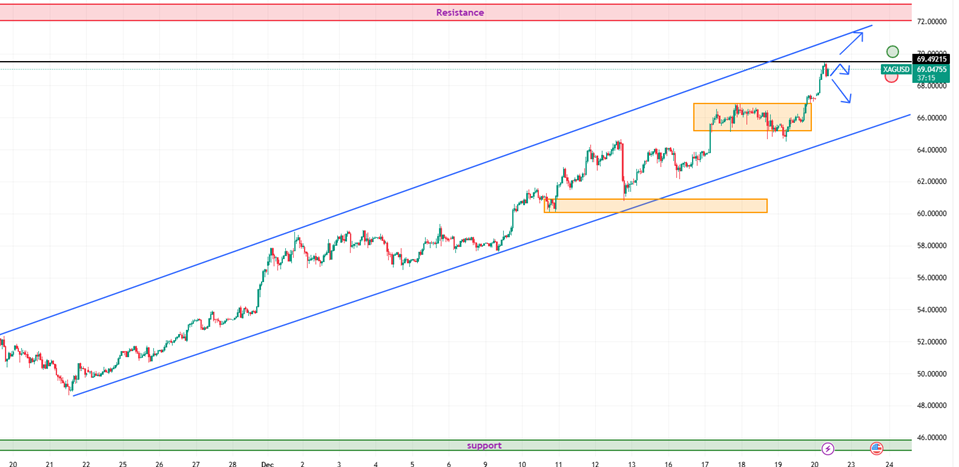
Task: Select the upward blue projection arrow
Action: (x=850, y=41)
